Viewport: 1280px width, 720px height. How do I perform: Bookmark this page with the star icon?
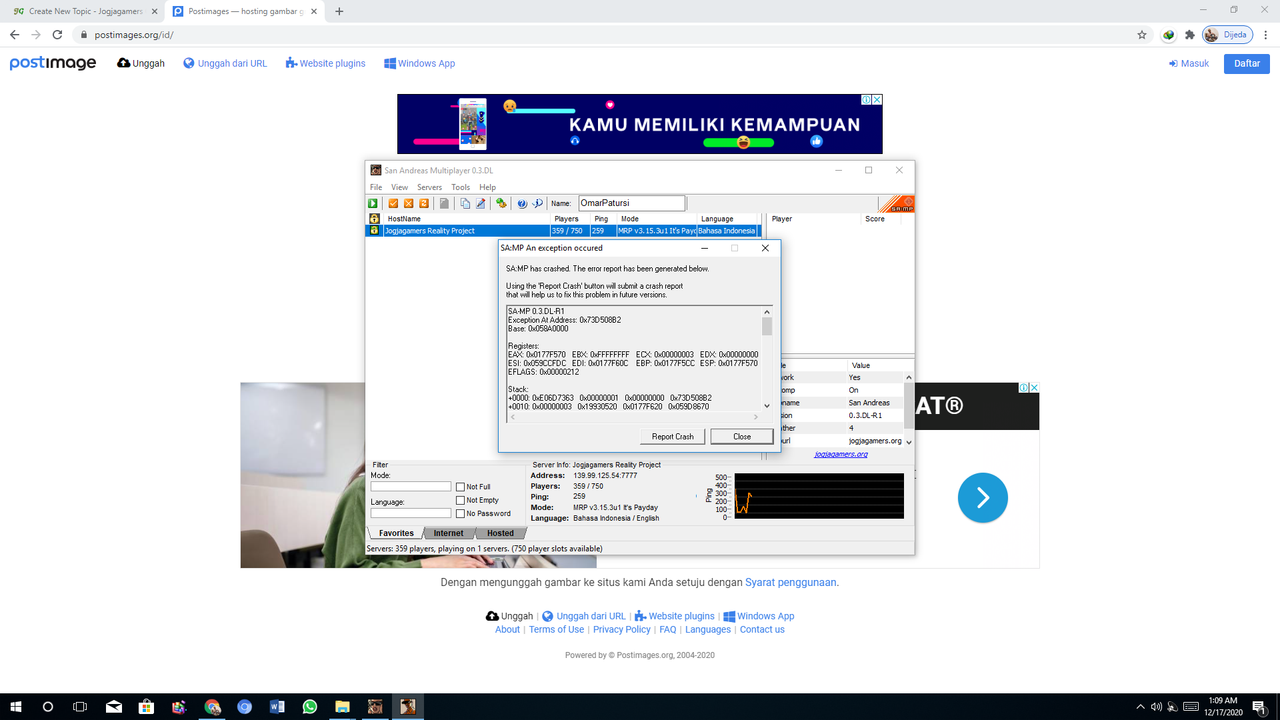coord(1142,34)
